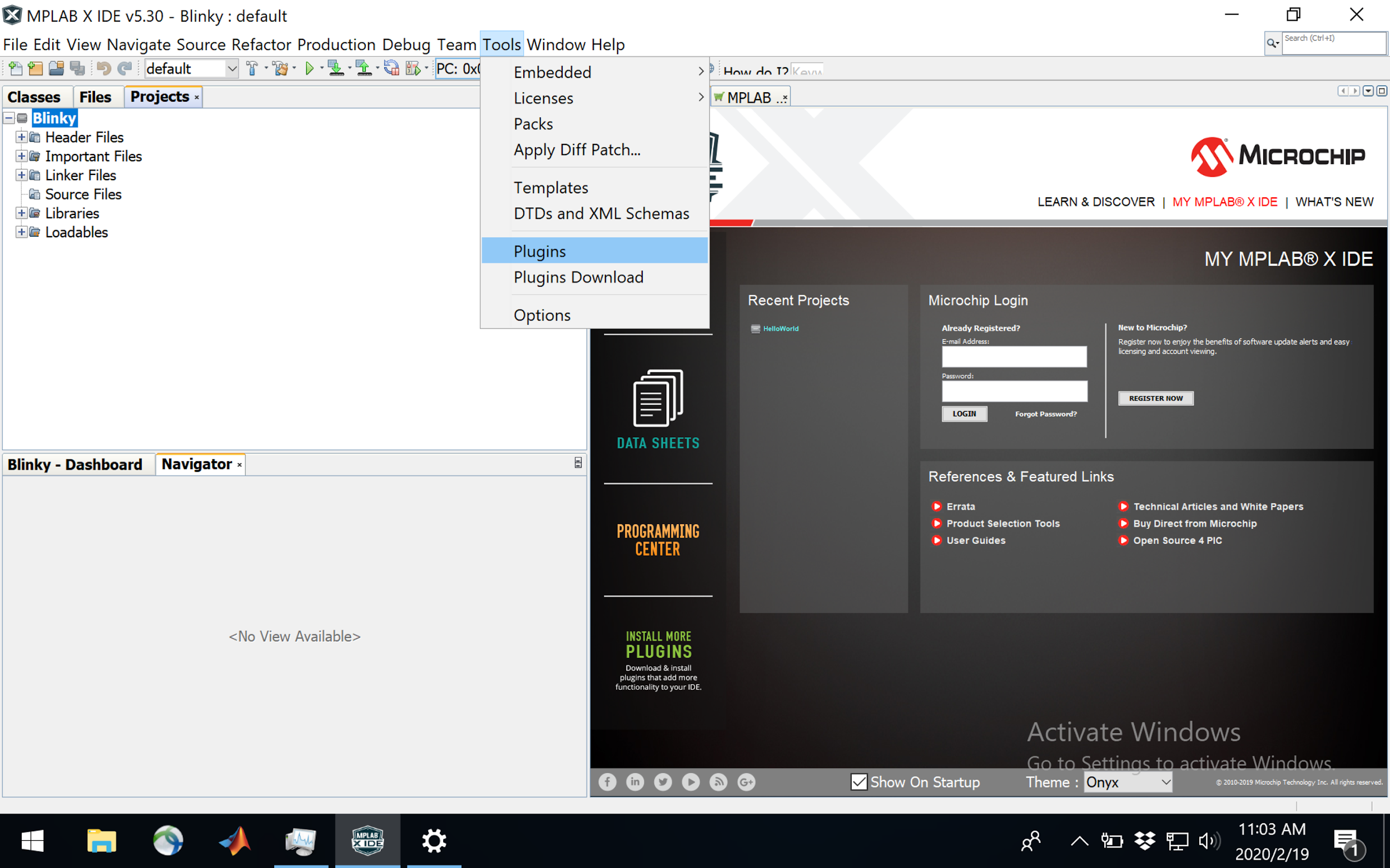The width and height of the screenshot is (1390, 868).
Task: Click the New Project toolbar icon
Action: (35, 69)
